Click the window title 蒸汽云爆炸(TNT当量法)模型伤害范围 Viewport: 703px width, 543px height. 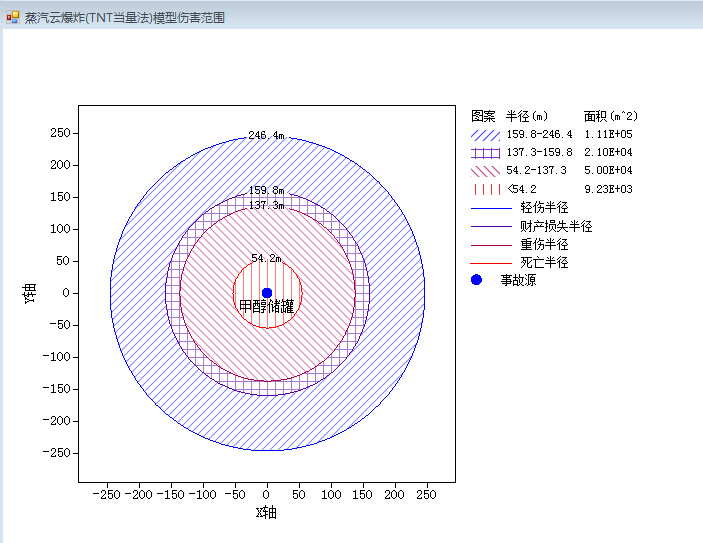click(124, 18)
